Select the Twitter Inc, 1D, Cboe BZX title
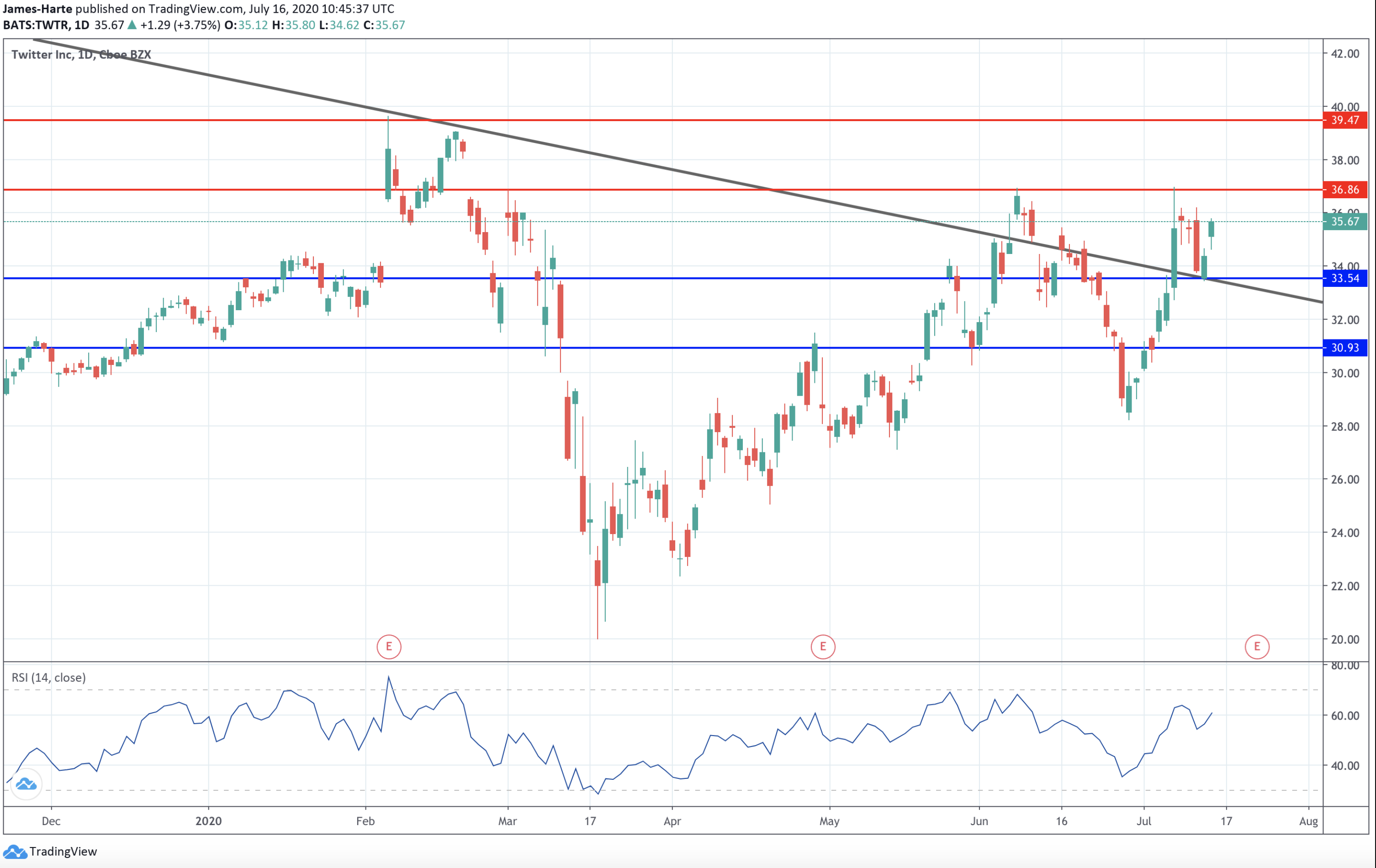The width and height of the screenshot is (1376, 868). click(x=81, y=55)
